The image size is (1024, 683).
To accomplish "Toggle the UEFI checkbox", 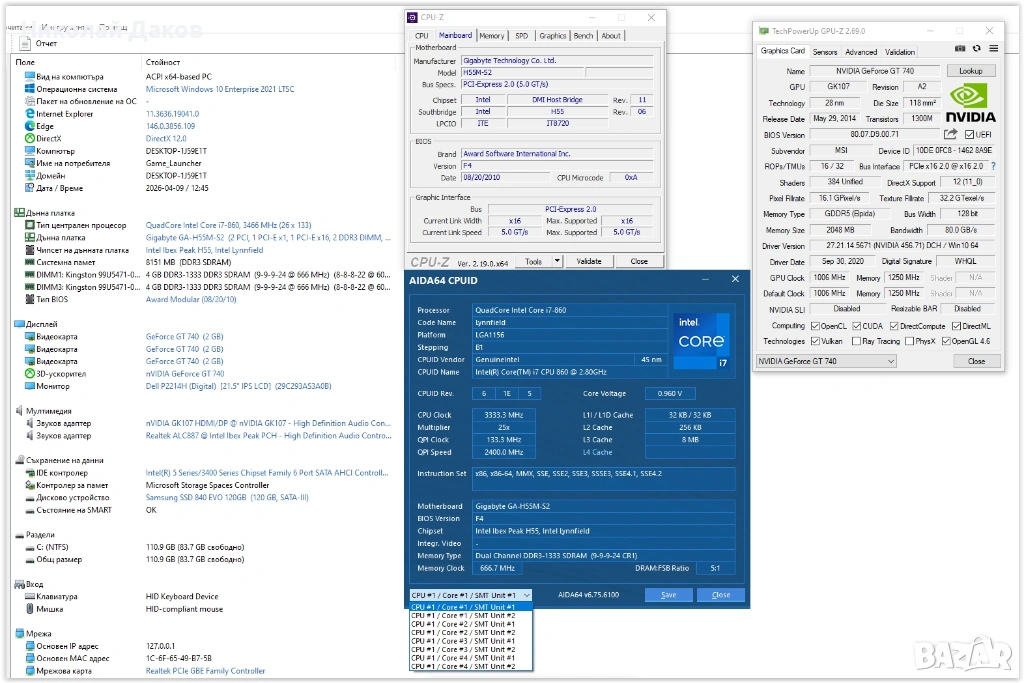I will (x=970, y=134).
